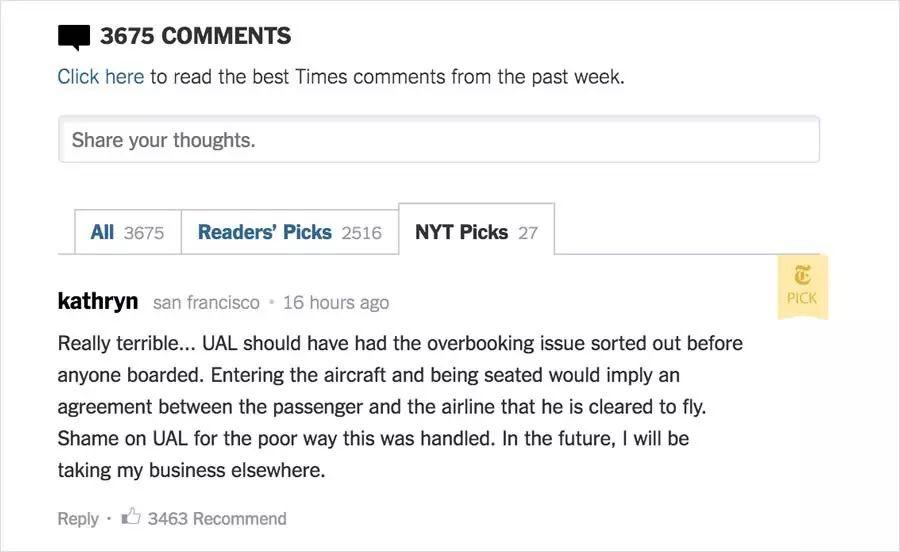Click the gold NYT Pick ribbon badge
This screenshot has width=900, height=552.
click(802, 286)
